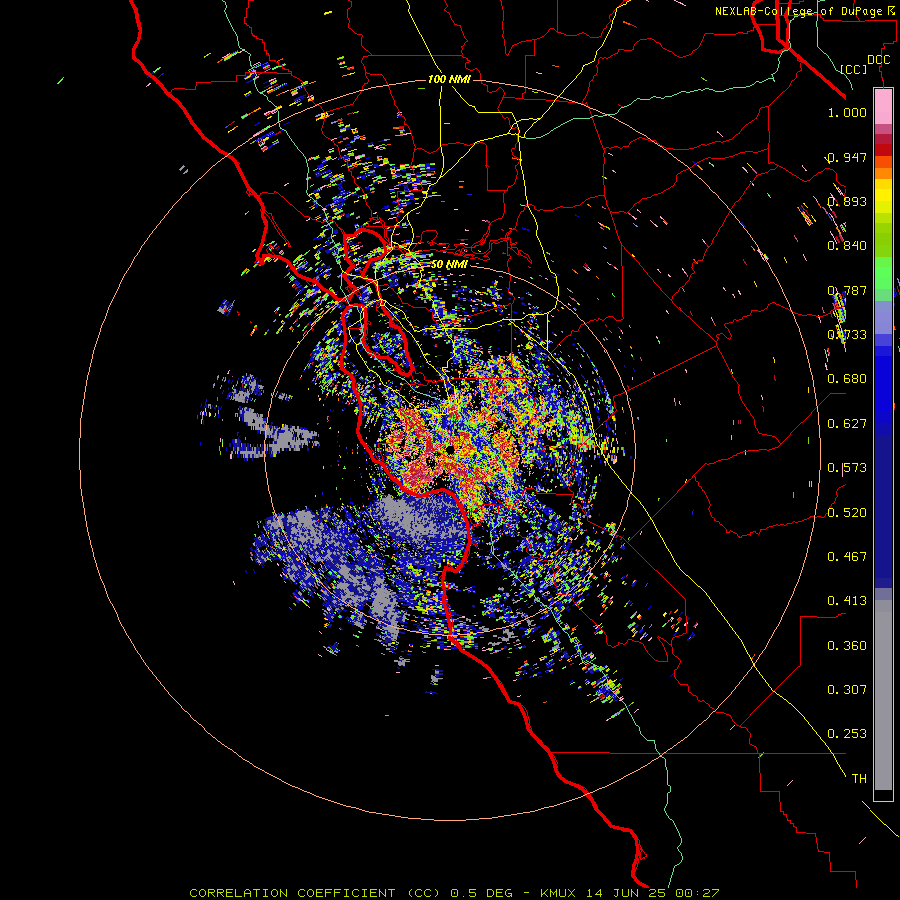Select the 0.787 scale value

tap(847, 290)
